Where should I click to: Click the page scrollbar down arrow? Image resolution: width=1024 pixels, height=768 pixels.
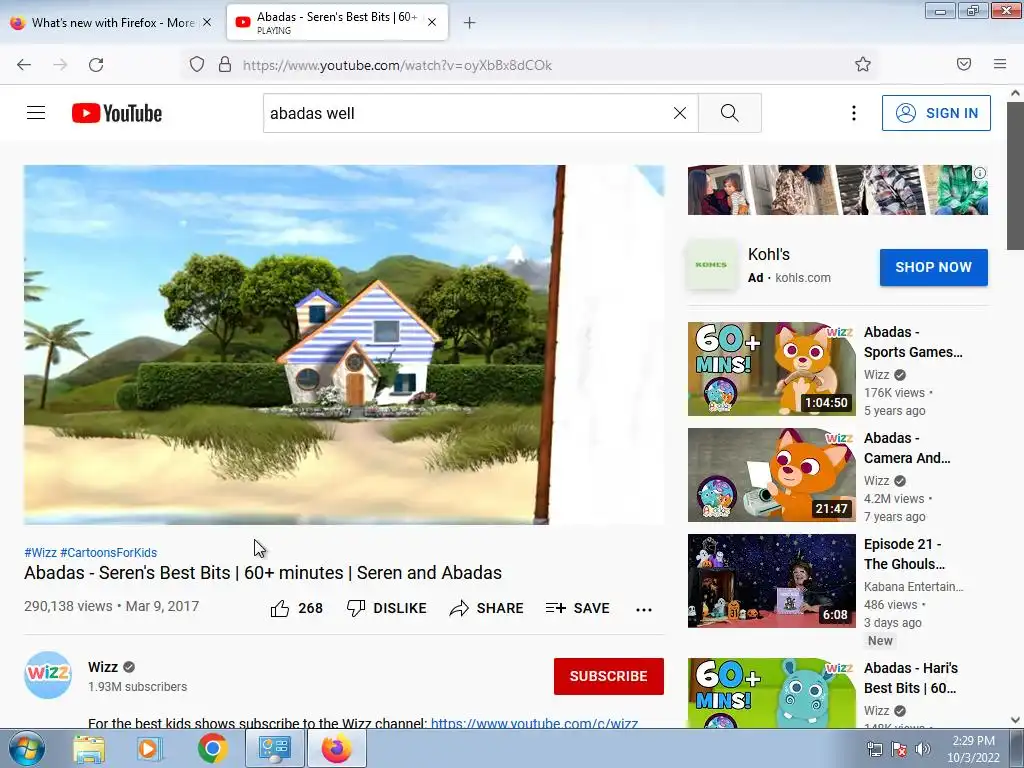pos(1016,720)
